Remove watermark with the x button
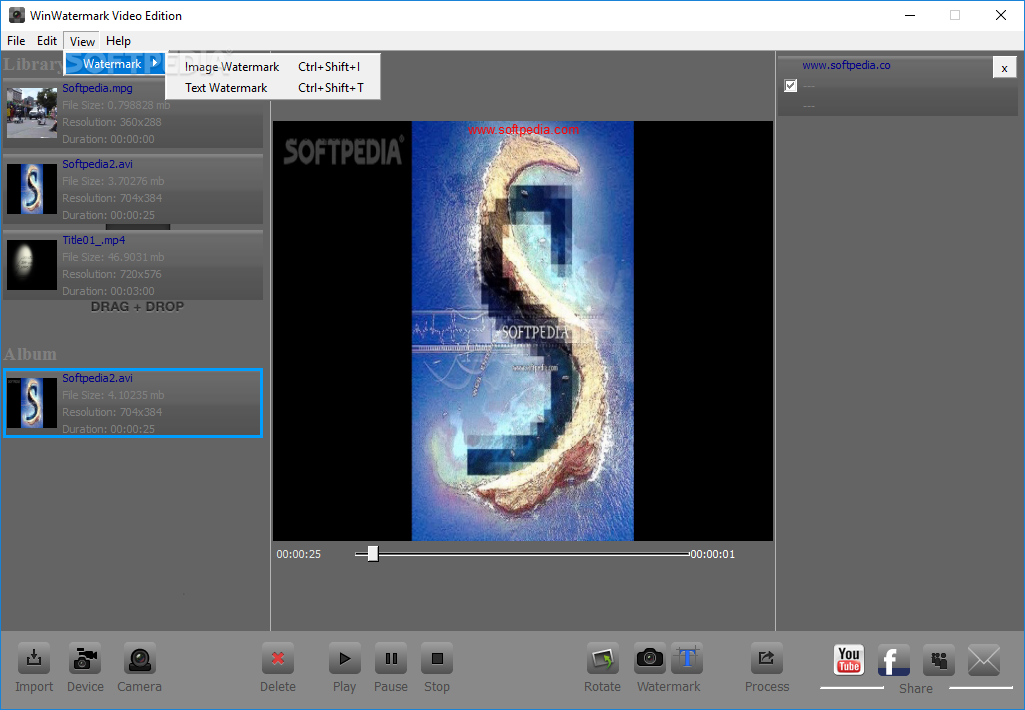This screenshot has height=710, width=1025. tap(1004, 68)
